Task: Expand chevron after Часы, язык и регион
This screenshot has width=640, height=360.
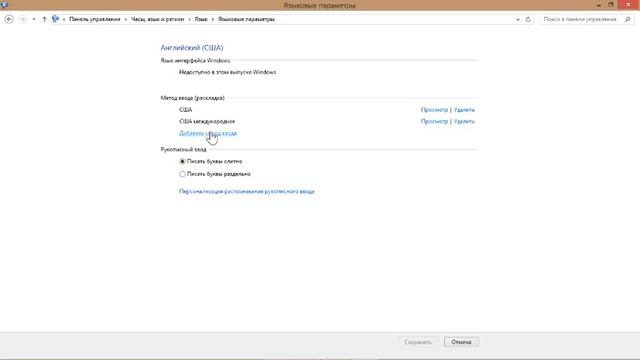Action: click(189, 19)
